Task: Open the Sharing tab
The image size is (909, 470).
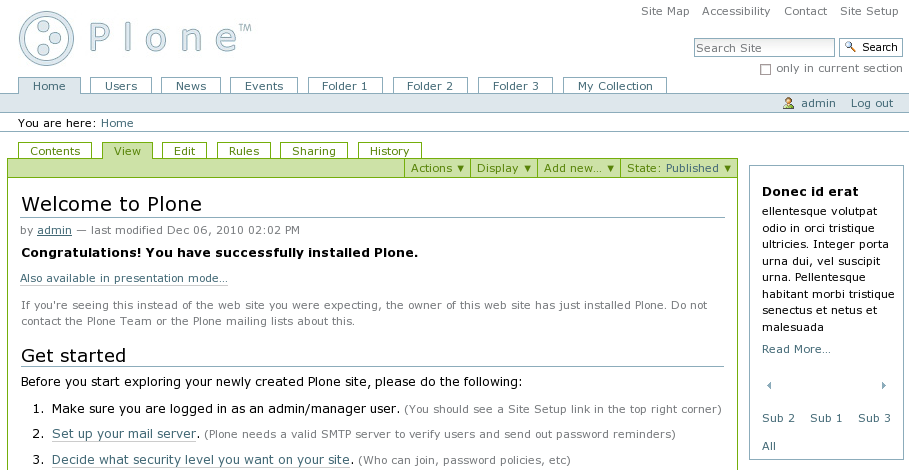Action: coord(313,151)
